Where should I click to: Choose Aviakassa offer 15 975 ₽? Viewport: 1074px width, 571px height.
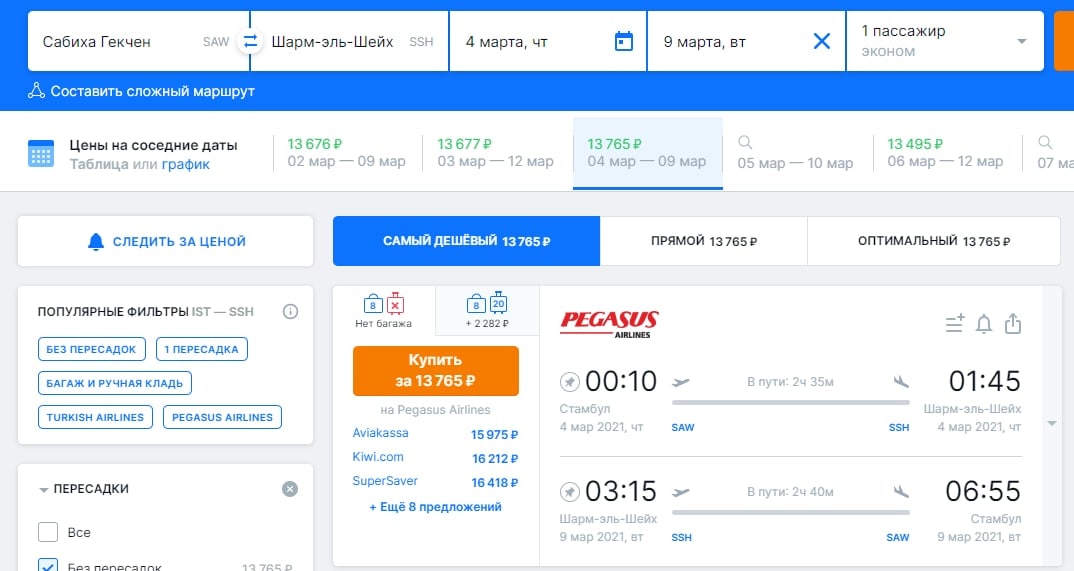tap(436, 433)
